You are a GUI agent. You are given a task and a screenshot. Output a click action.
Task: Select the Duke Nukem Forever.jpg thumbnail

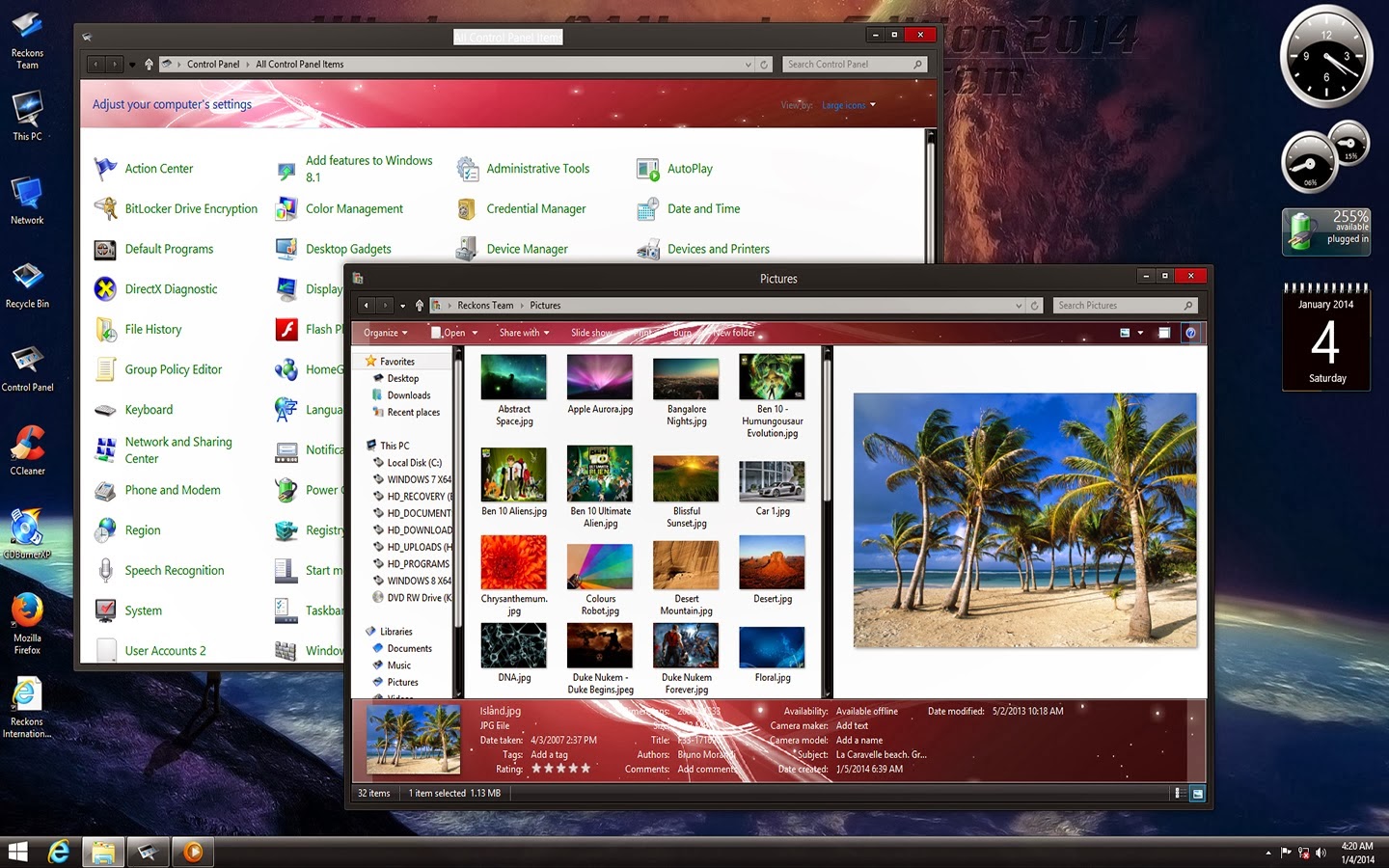click(x=686, y=646)
